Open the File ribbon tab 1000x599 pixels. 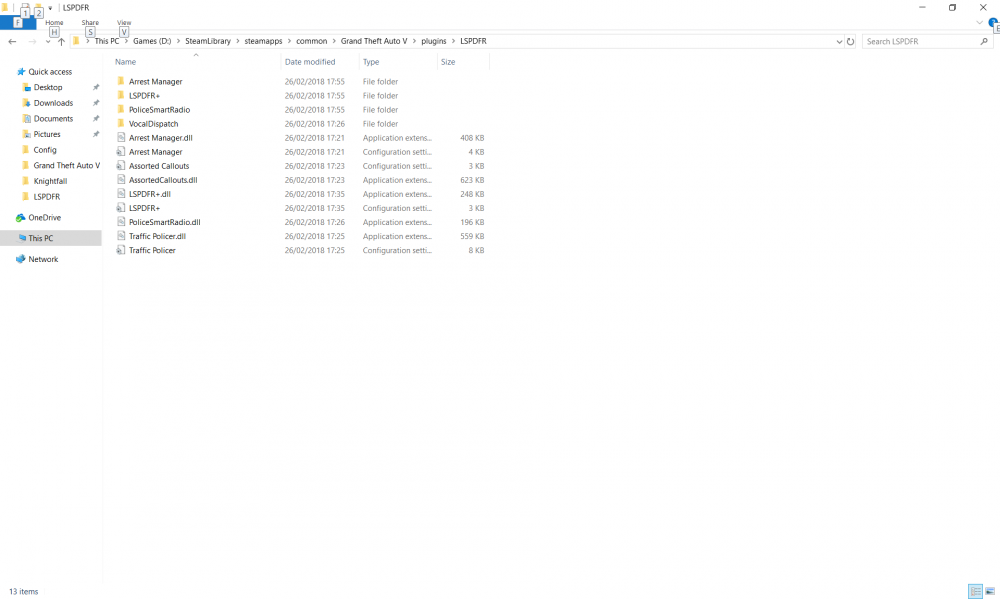[18, 23]
